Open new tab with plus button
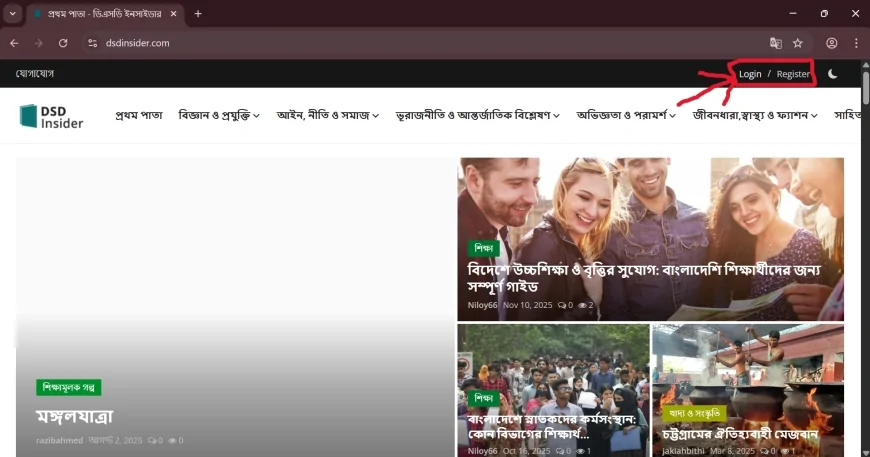Screen dimensions: 870x457 pos(198,14)
